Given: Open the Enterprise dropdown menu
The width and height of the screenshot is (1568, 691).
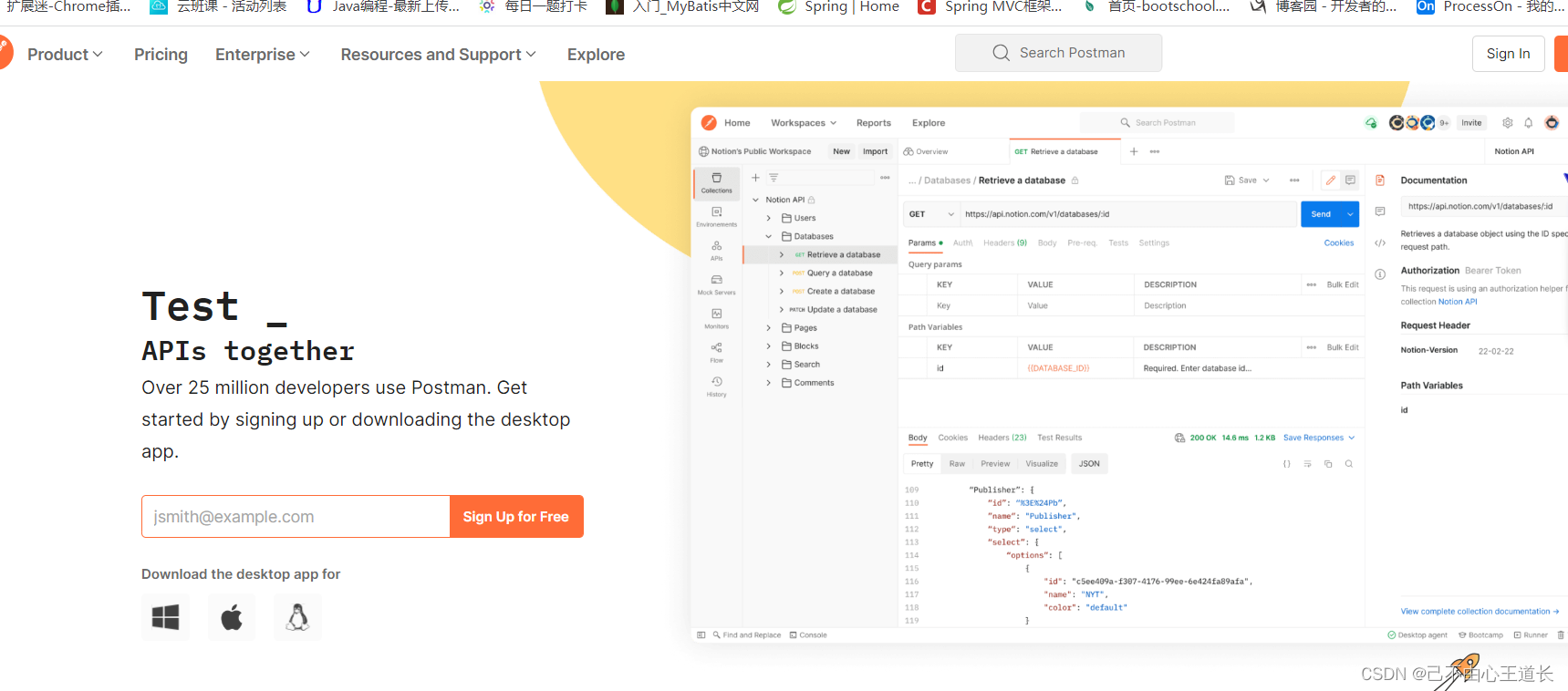Looking at the screenshot, I should [263, 55].
